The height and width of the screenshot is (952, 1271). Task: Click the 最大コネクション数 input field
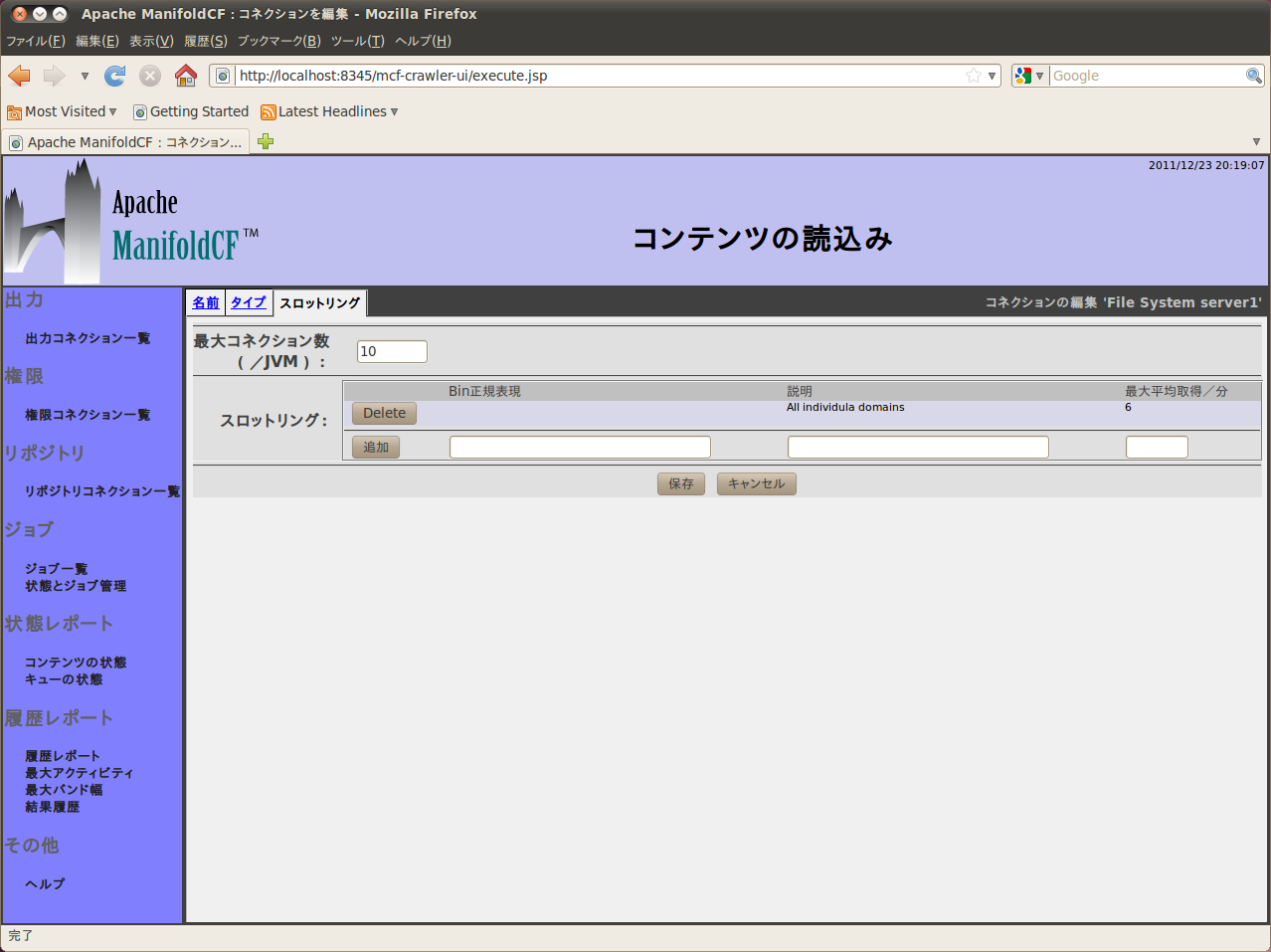point(392,351)
